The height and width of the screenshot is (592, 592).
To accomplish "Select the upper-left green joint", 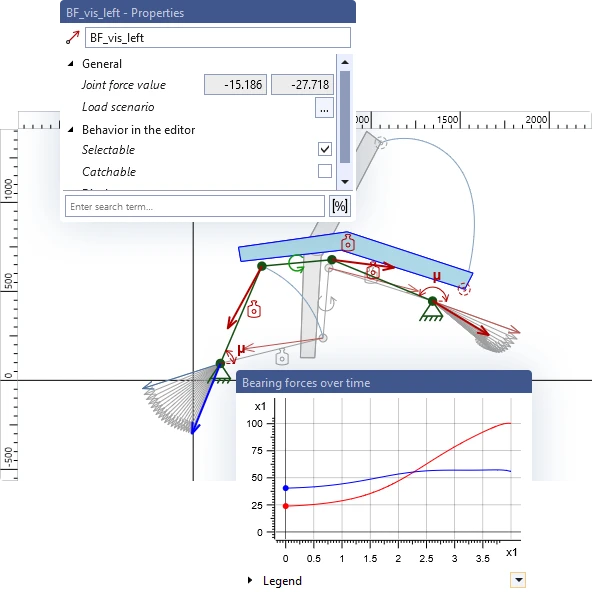I will [262, 266].
